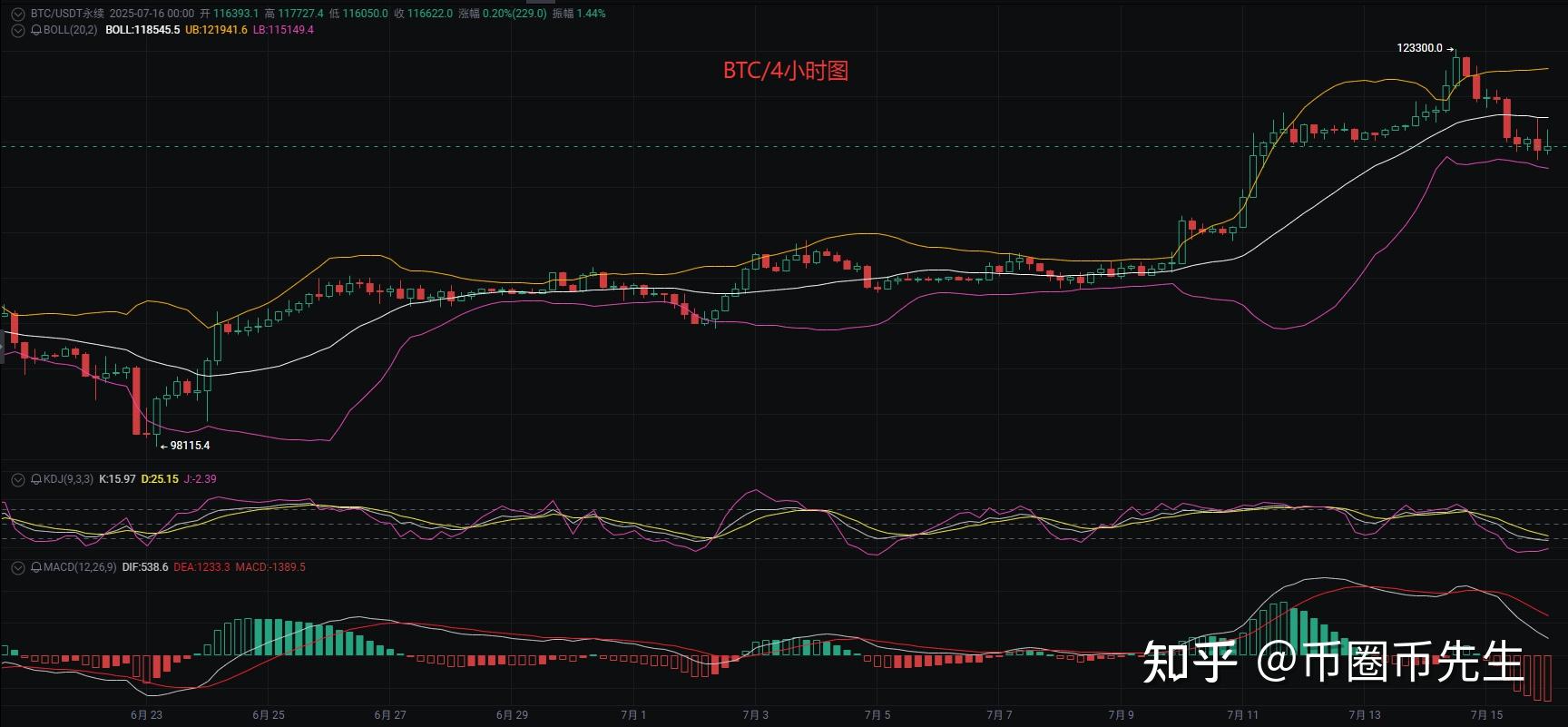Image resolution: width=1568 pixels, height=727 pixels.
Task: Click the 6月 23 date on time axis
Action: (x=146, y=715)
